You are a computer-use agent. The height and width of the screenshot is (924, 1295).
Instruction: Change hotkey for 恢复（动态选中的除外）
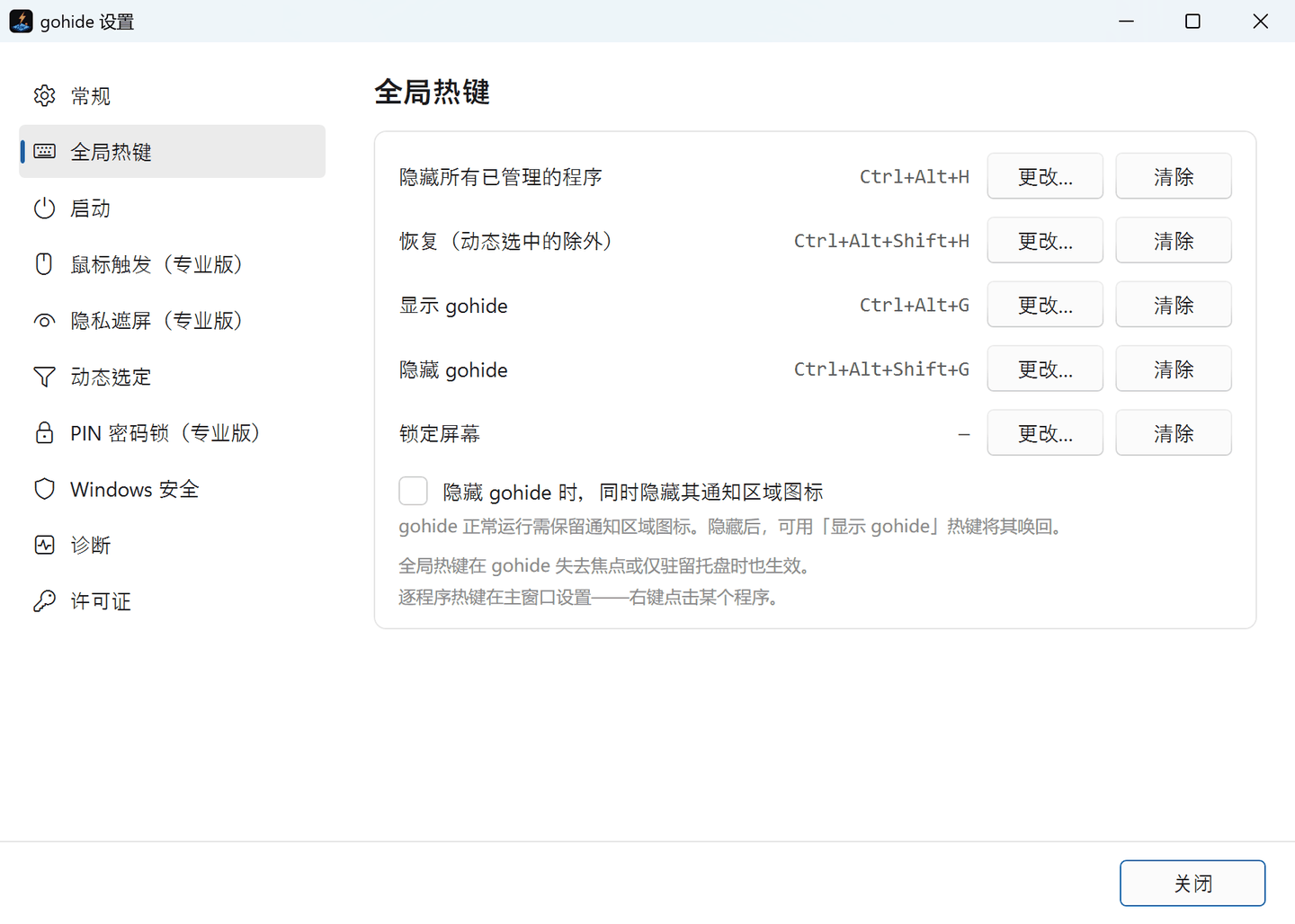1045,240
